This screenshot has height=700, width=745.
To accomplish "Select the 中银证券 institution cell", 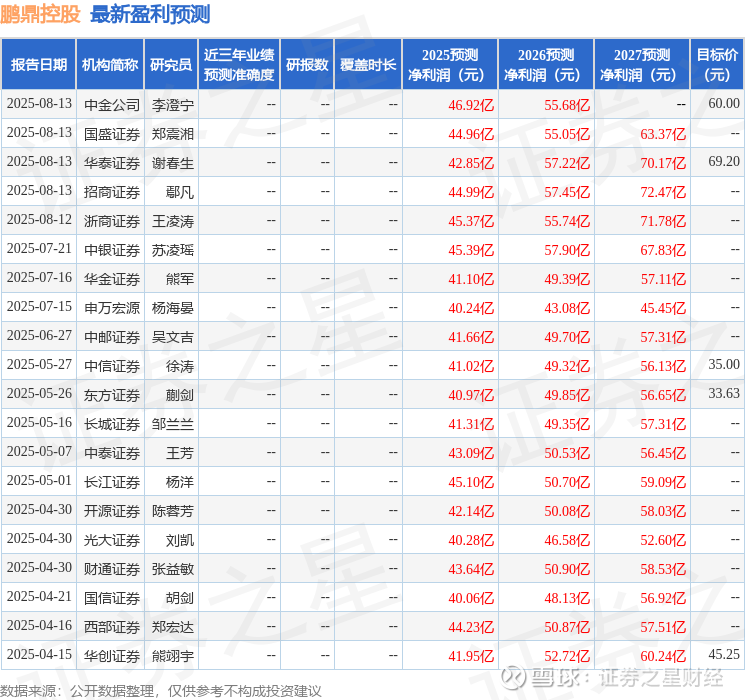I will pos(112,250).
